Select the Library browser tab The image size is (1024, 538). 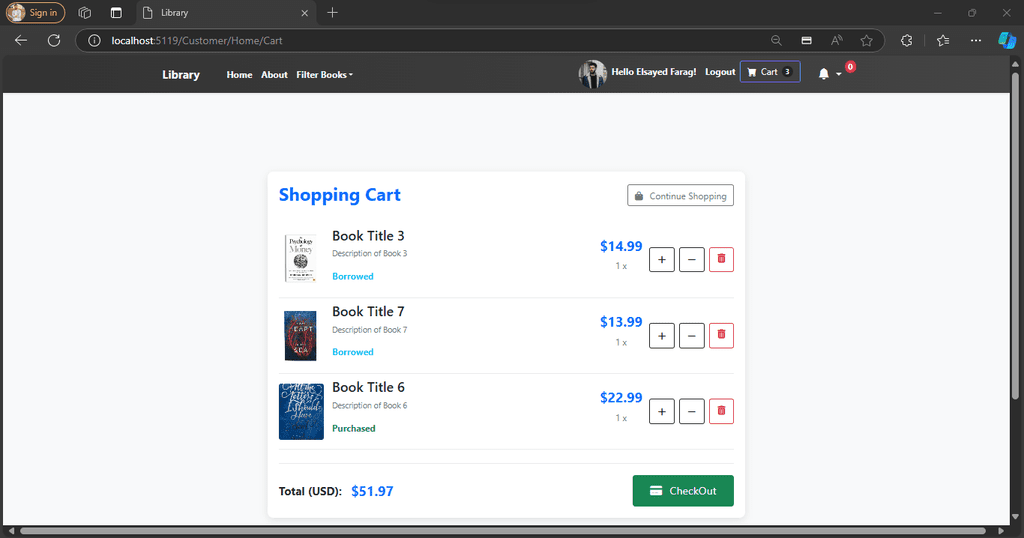(x=226, y=12)
